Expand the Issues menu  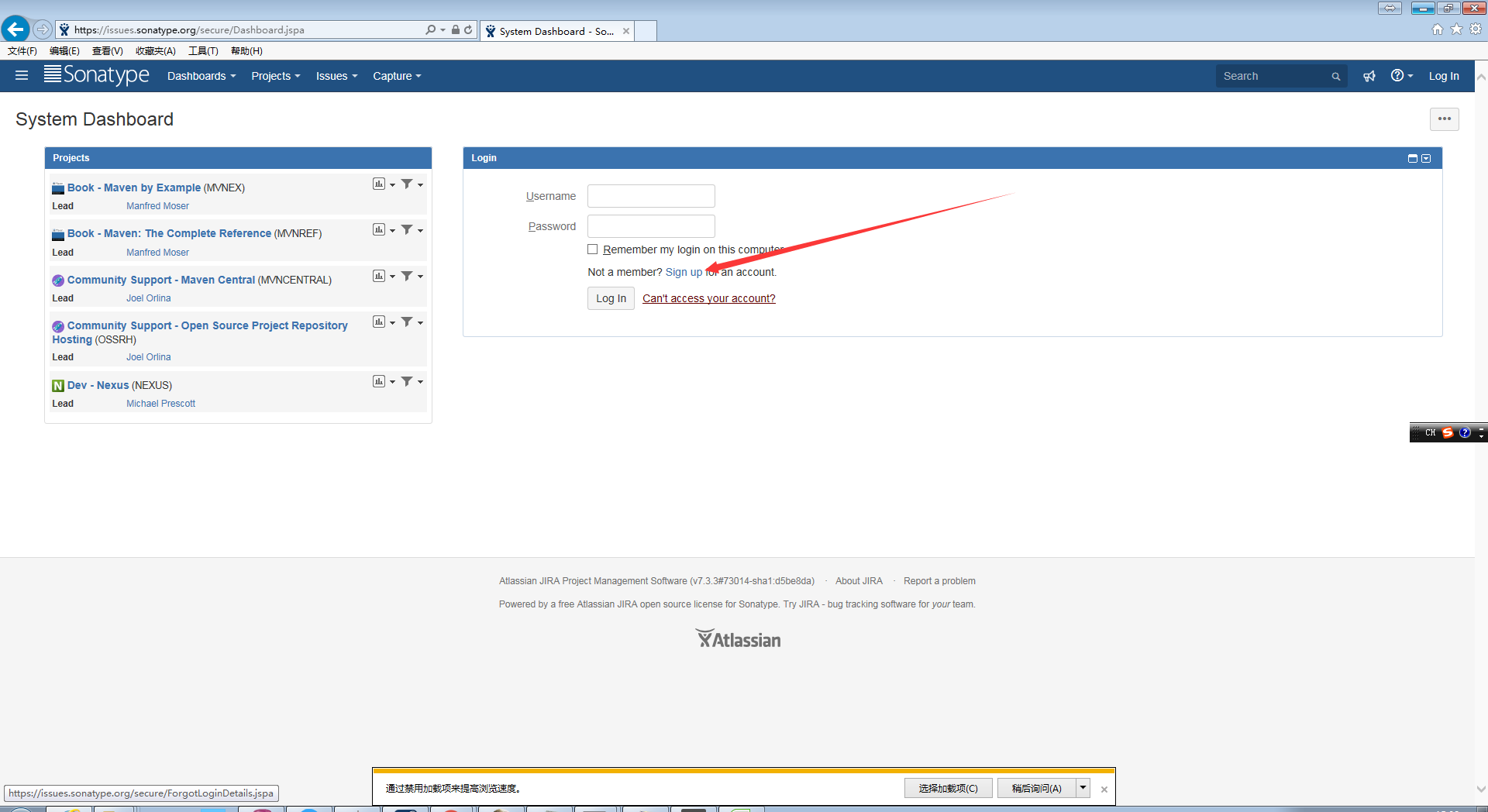(336, 76)
